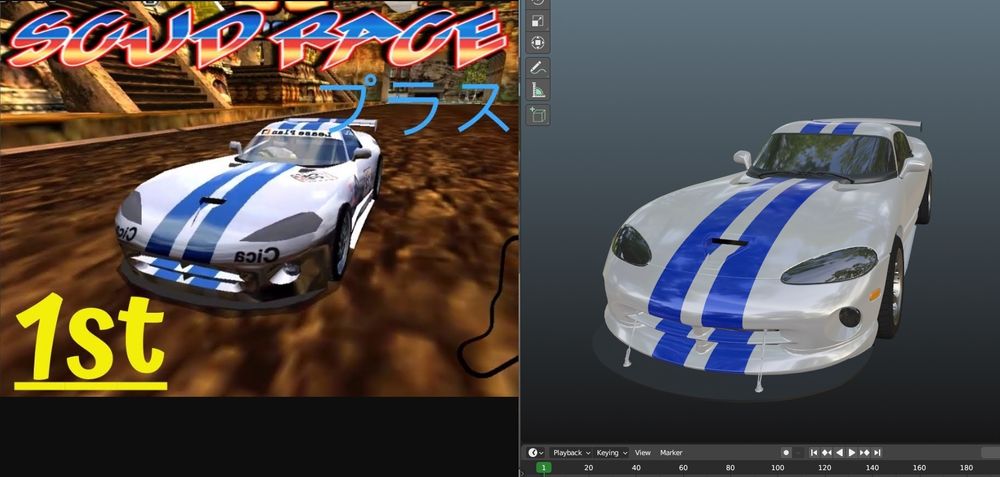Select the Transform tool
The image size is (1000, 477).
[538, 43]
